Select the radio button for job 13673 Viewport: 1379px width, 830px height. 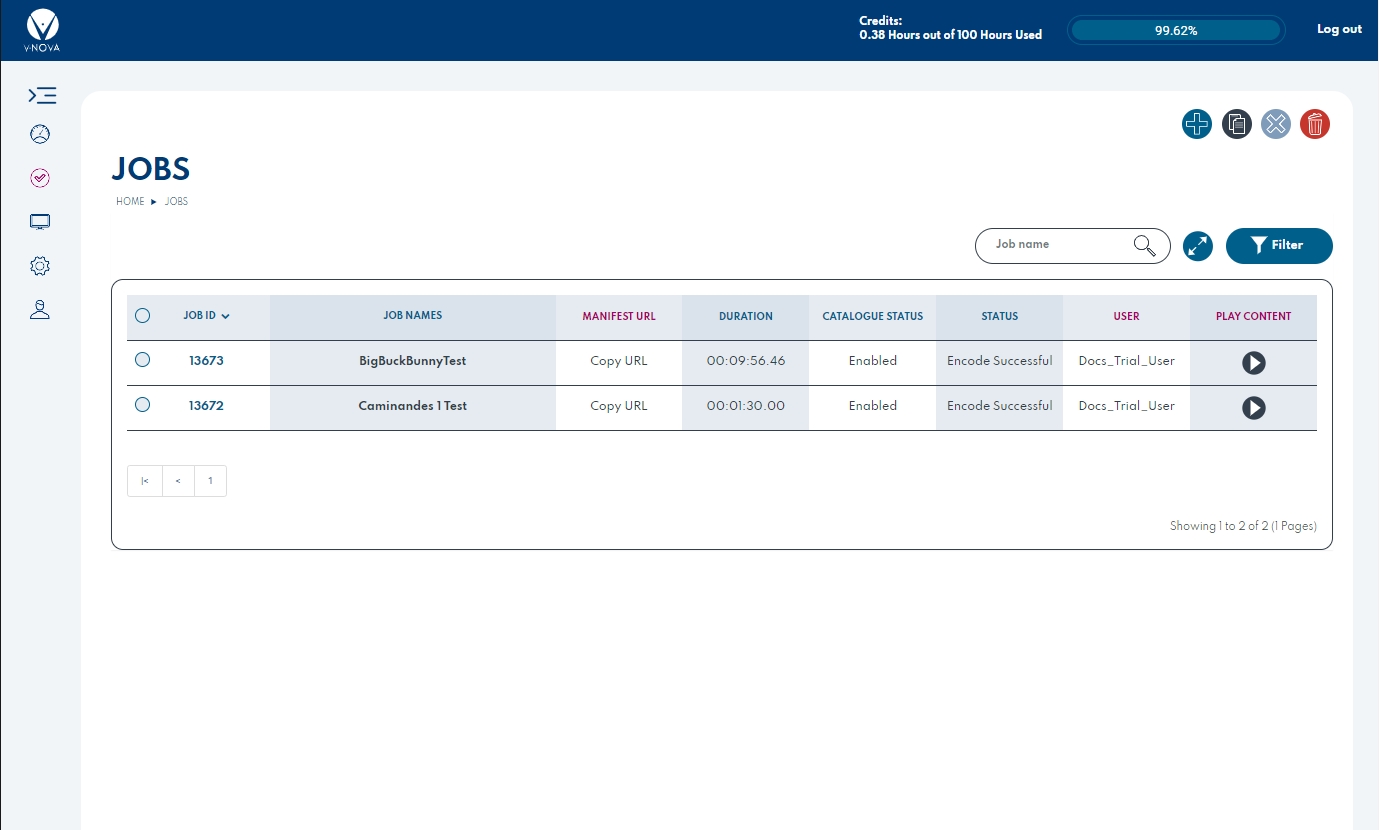pos(142,360)
